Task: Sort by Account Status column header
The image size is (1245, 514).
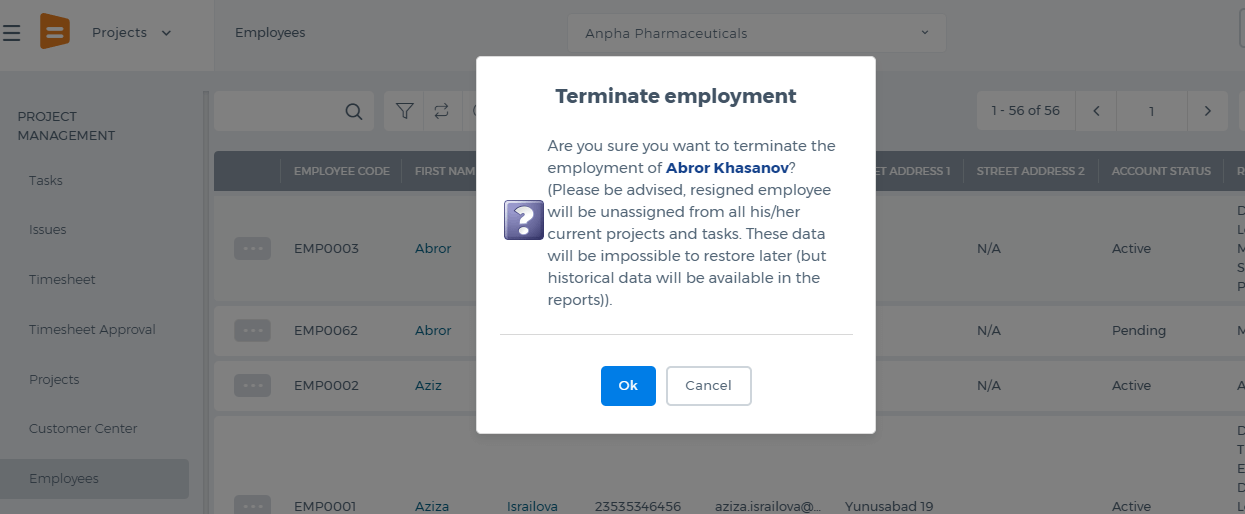Action: coord(1161,171)
